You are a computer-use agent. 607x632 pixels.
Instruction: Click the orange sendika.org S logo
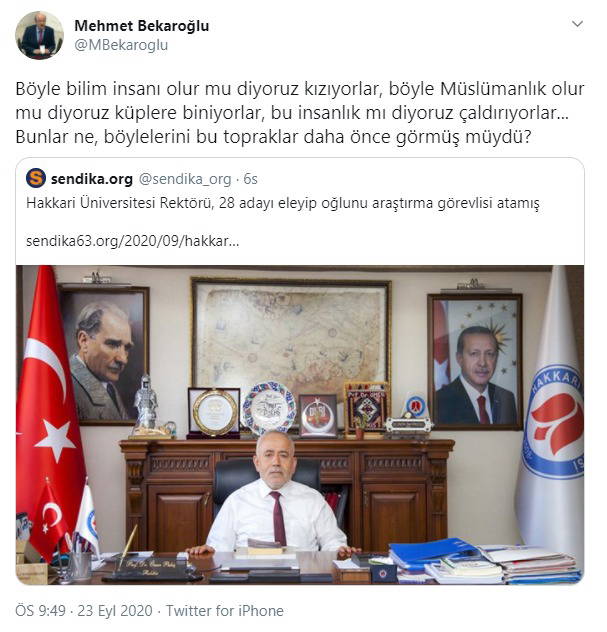(x=36, y=178)
